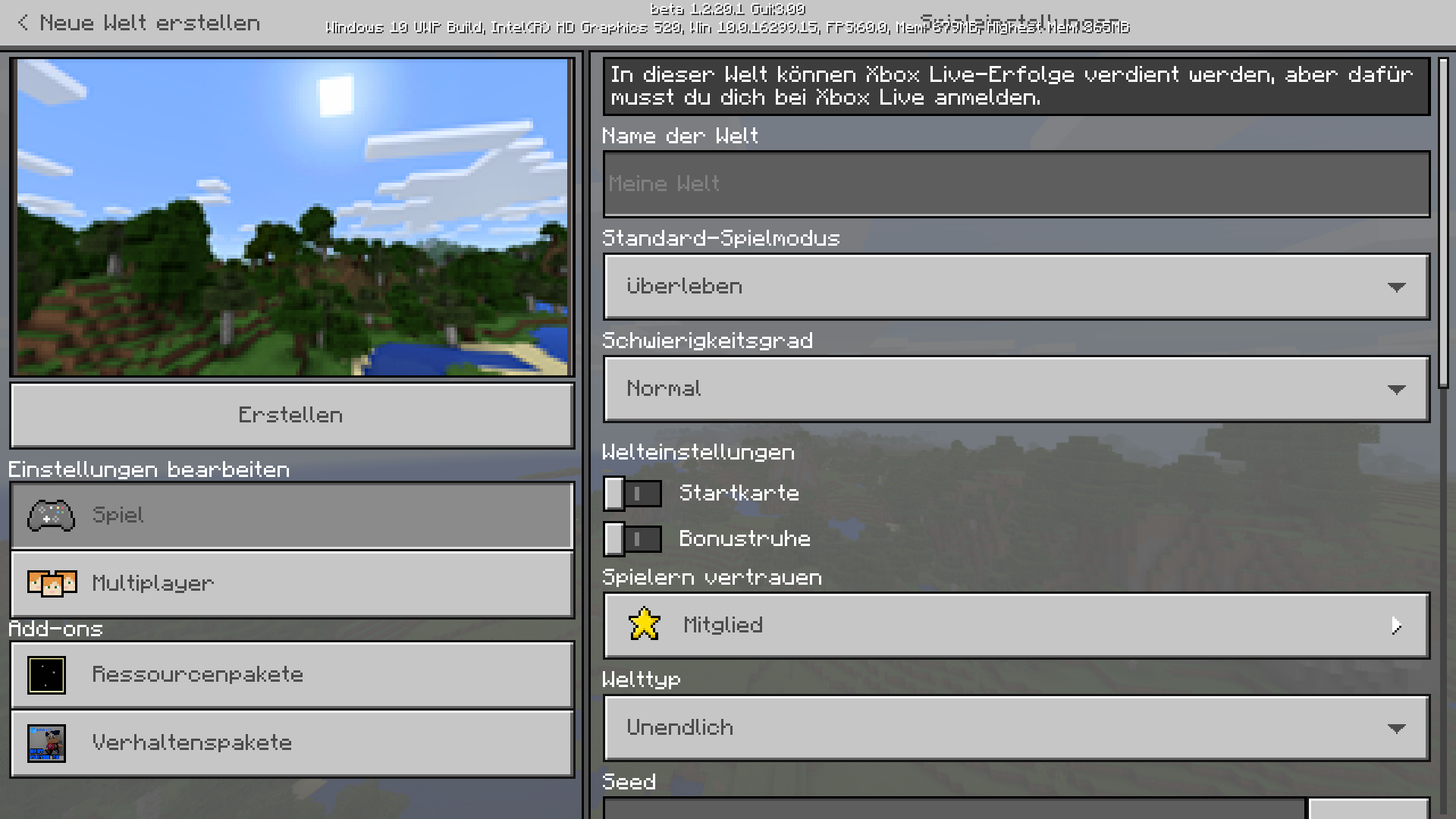Open the Standard-Spielmodus dropdown showing Überleben
Screen dimensions: 1456x819
1016,287
